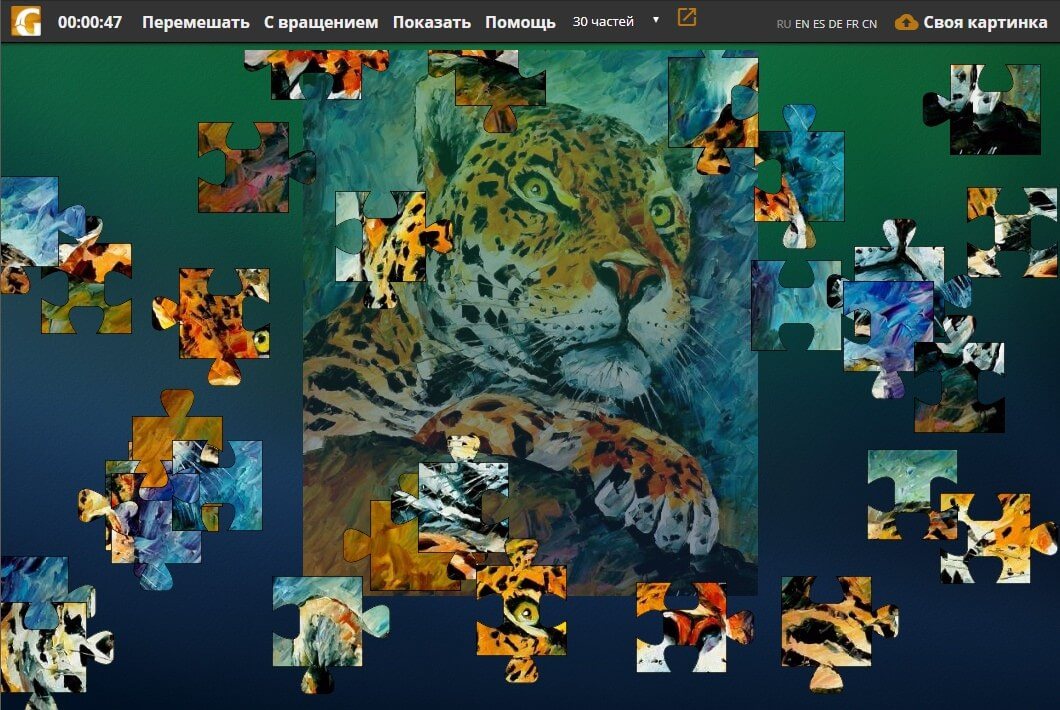Select the puzzle piece showing a yellow eye at bottom center
Image resolution: width=1060 pixels, height=710 pixels.
point(521,612)
